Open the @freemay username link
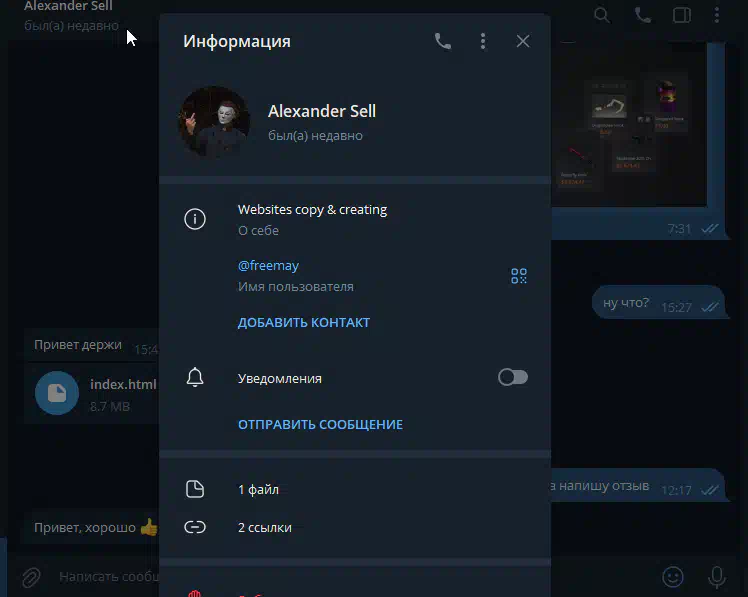 pos(268,265)
